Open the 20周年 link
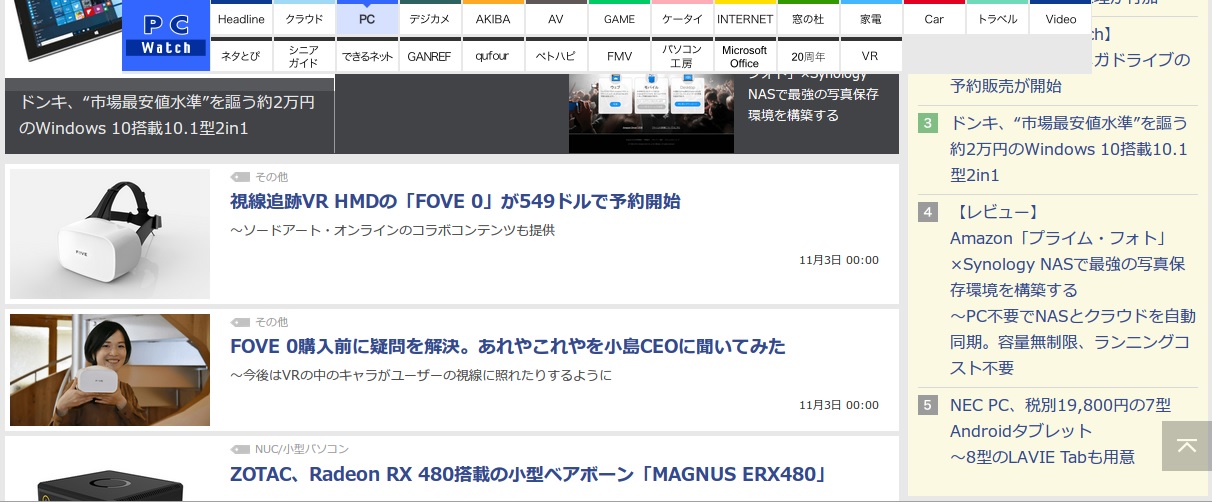This screenshot has width=1212, height=502. (x=808, y=56)
